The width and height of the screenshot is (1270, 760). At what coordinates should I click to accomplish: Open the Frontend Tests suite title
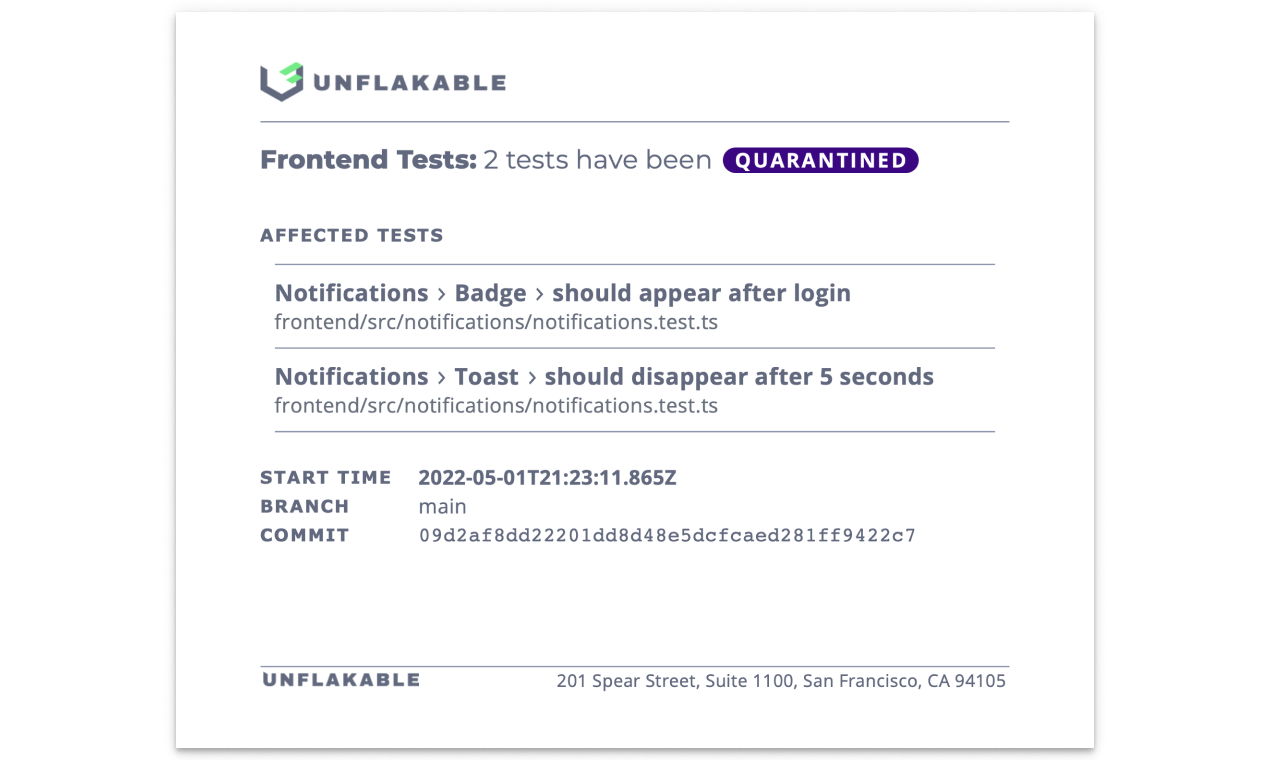369,160
